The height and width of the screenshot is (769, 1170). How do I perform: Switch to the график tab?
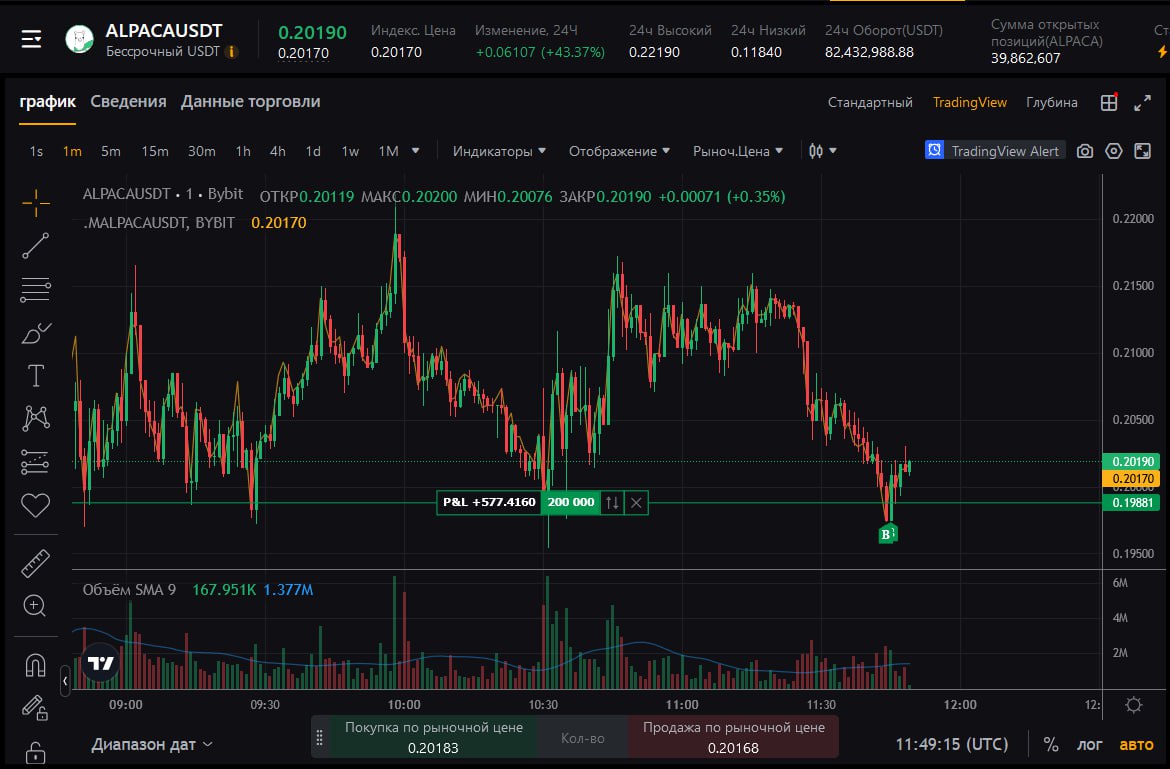(x=48, y=102)
